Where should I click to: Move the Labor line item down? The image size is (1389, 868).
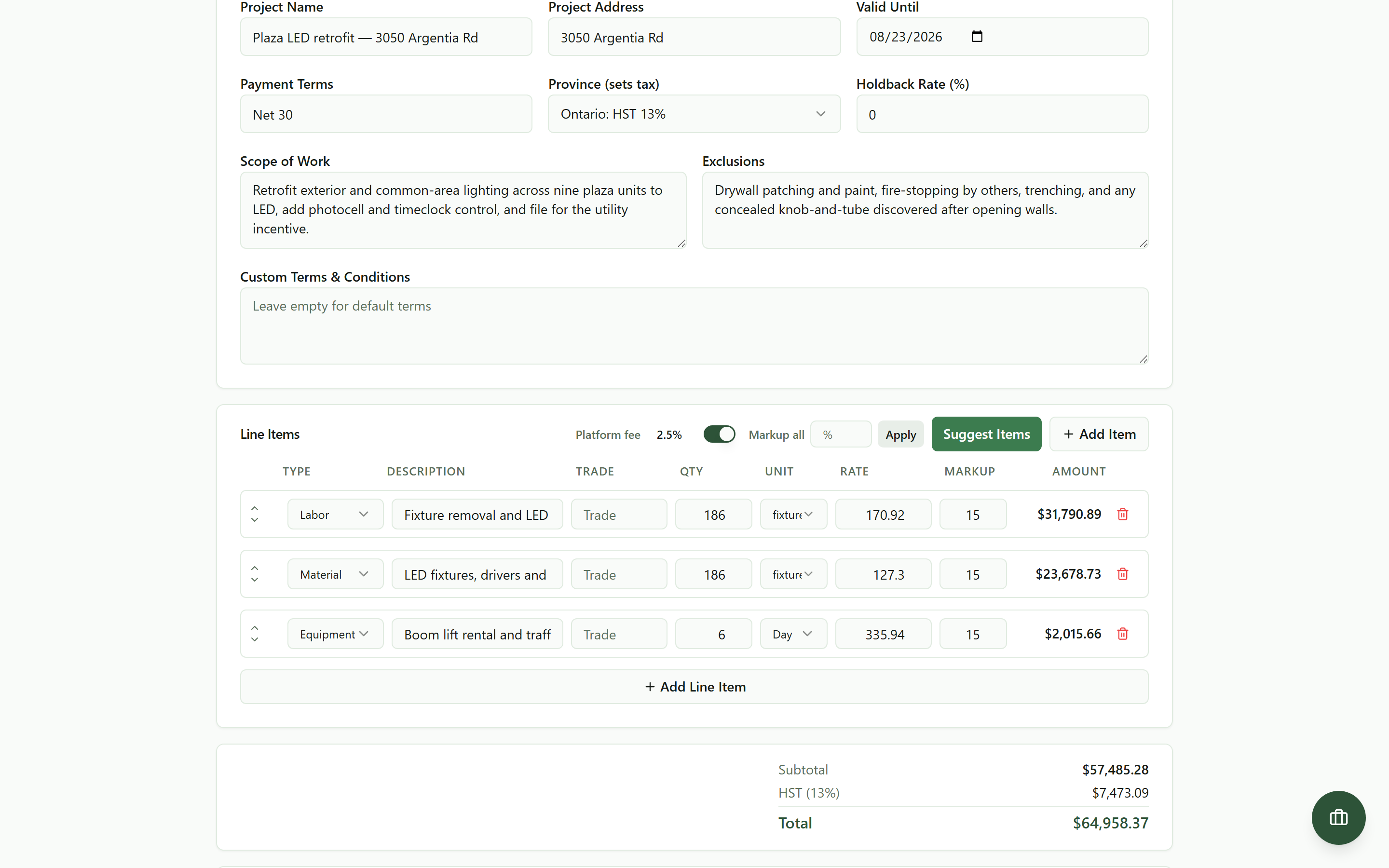click(x=255, y=520)
